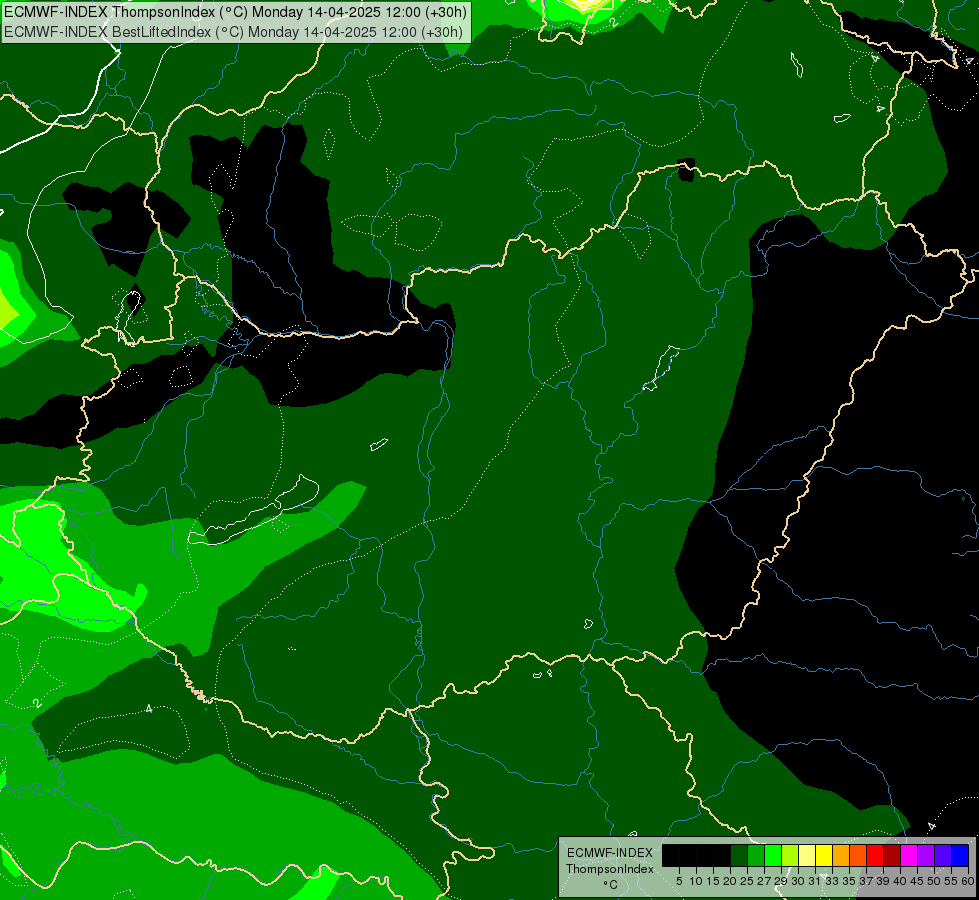Select the magenta 40–45 legend swatch
This screenshot has height=900, width=979.
[x=909, y=855]
